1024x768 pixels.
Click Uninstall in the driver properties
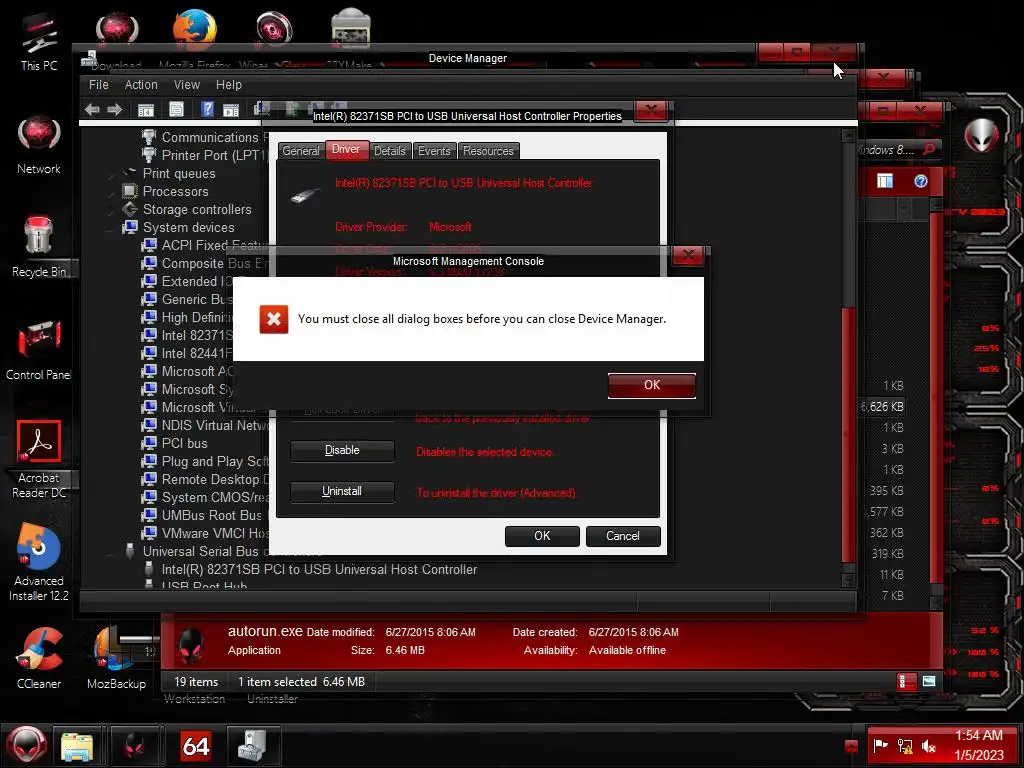click(342, 491)
